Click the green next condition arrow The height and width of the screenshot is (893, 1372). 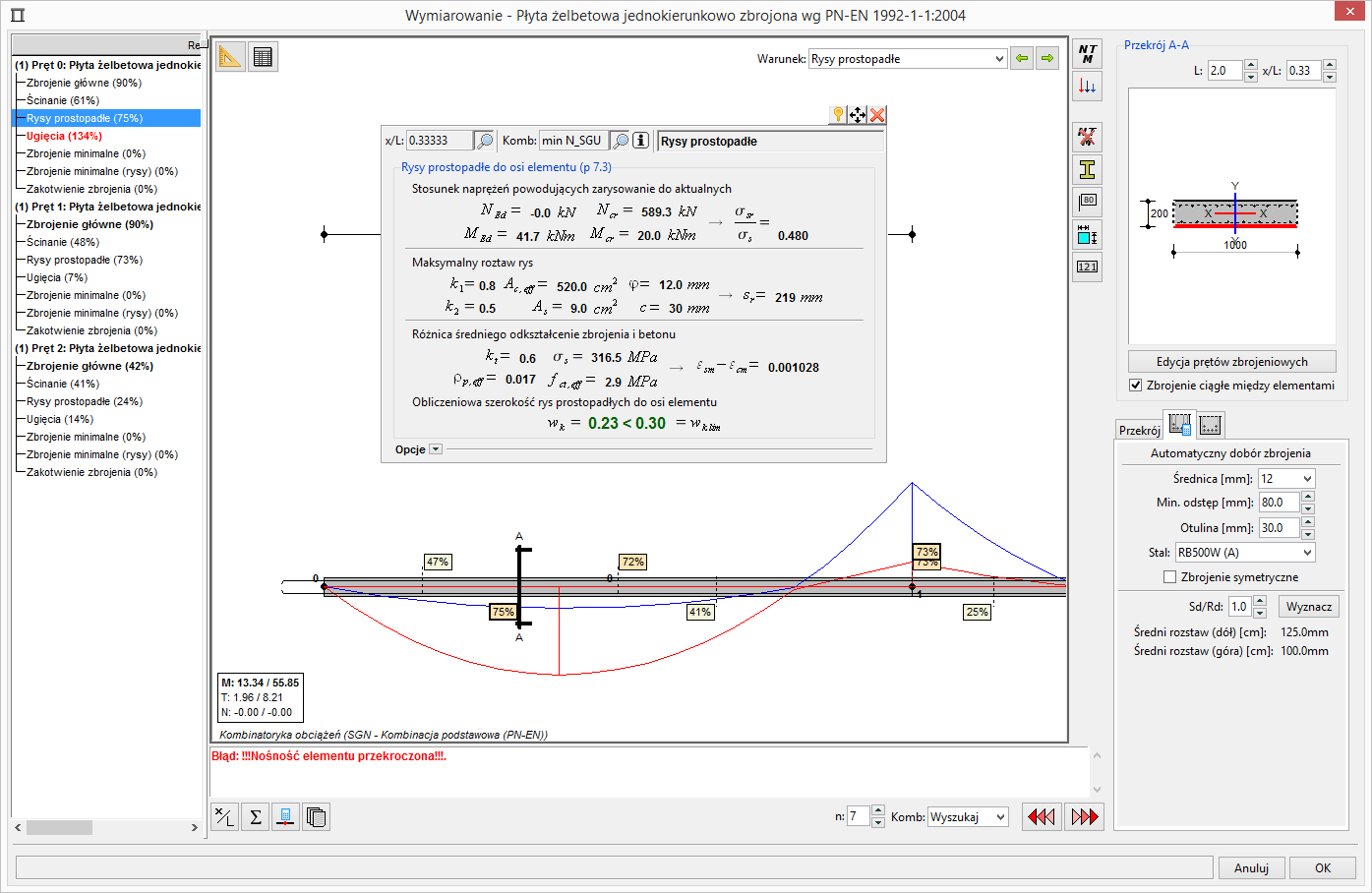coord(1047,59)
